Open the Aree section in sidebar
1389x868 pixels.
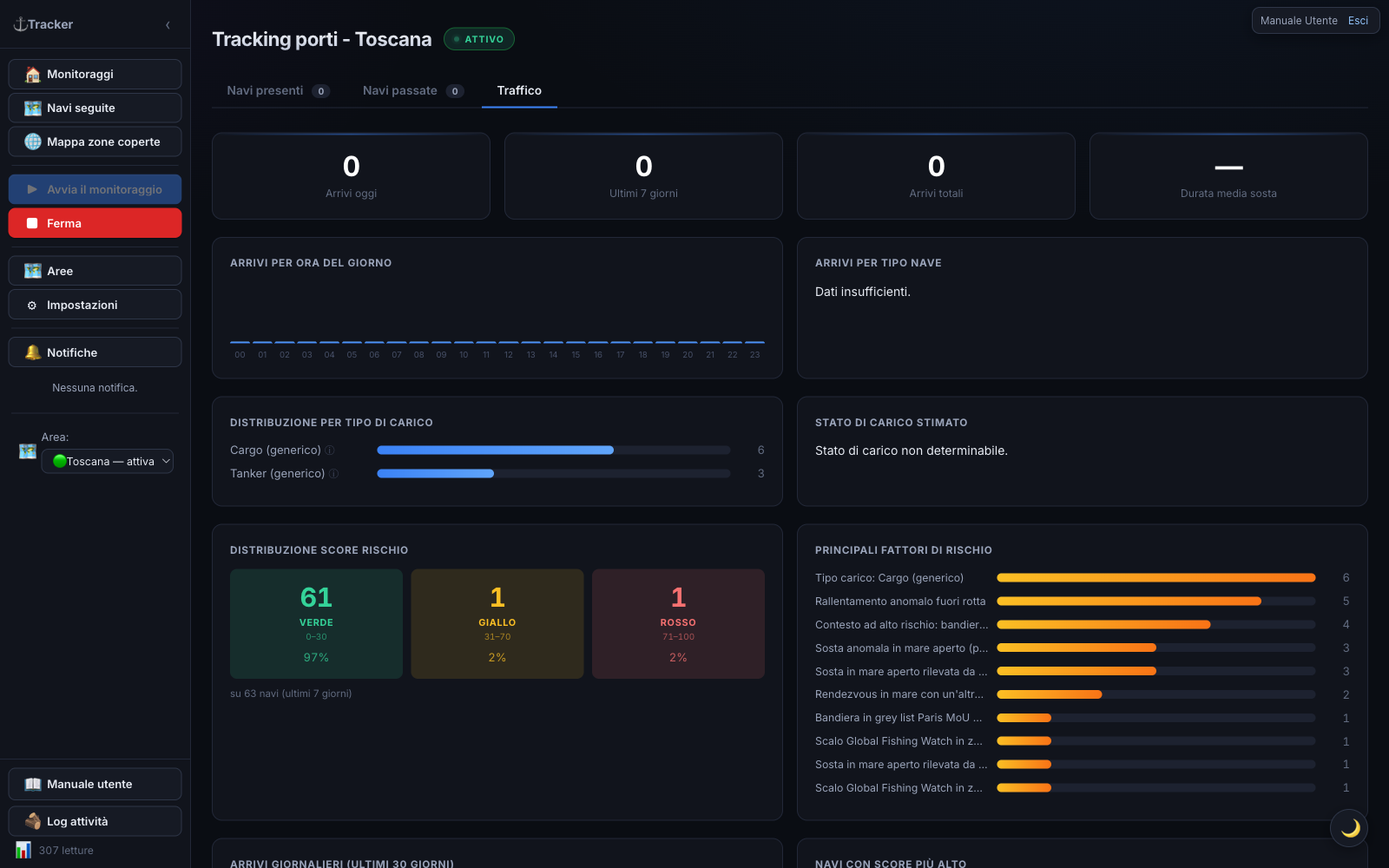[x=95, y=271]
